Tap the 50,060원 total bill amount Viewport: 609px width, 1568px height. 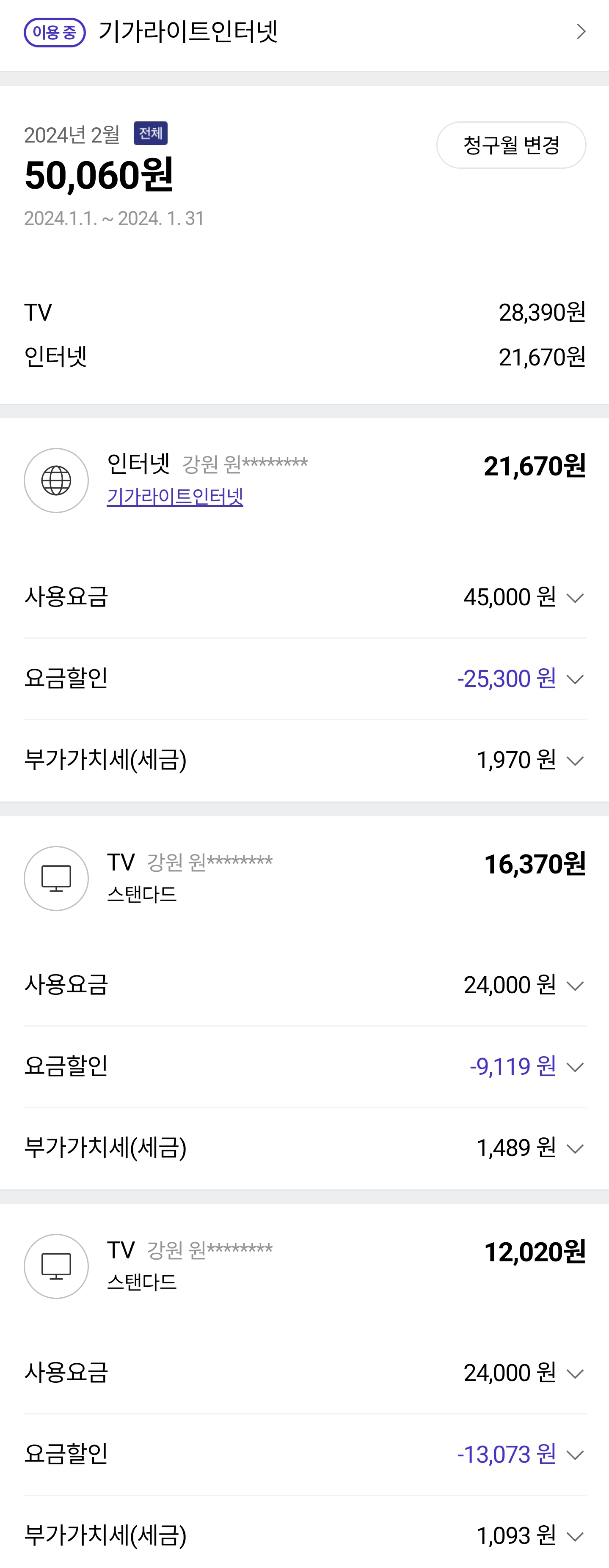pyautogui.click(x=99, y=175)
